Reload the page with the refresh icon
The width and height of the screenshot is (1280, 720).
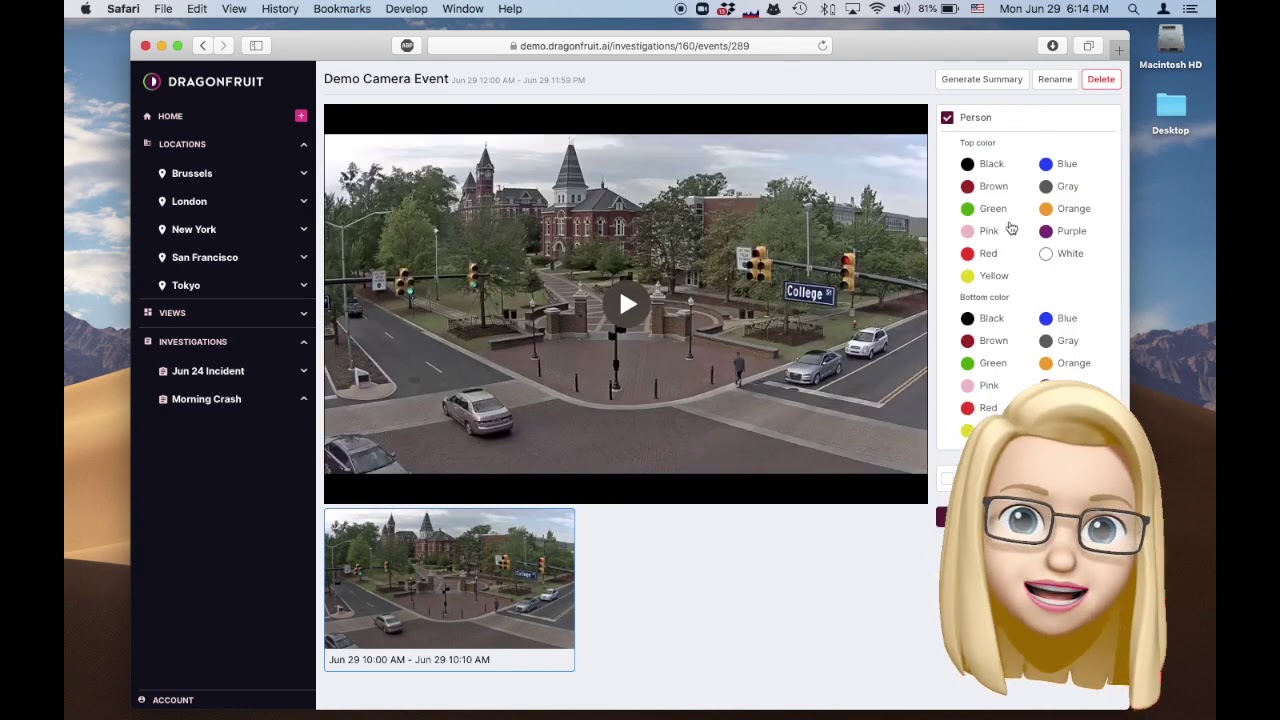(822, 46)
